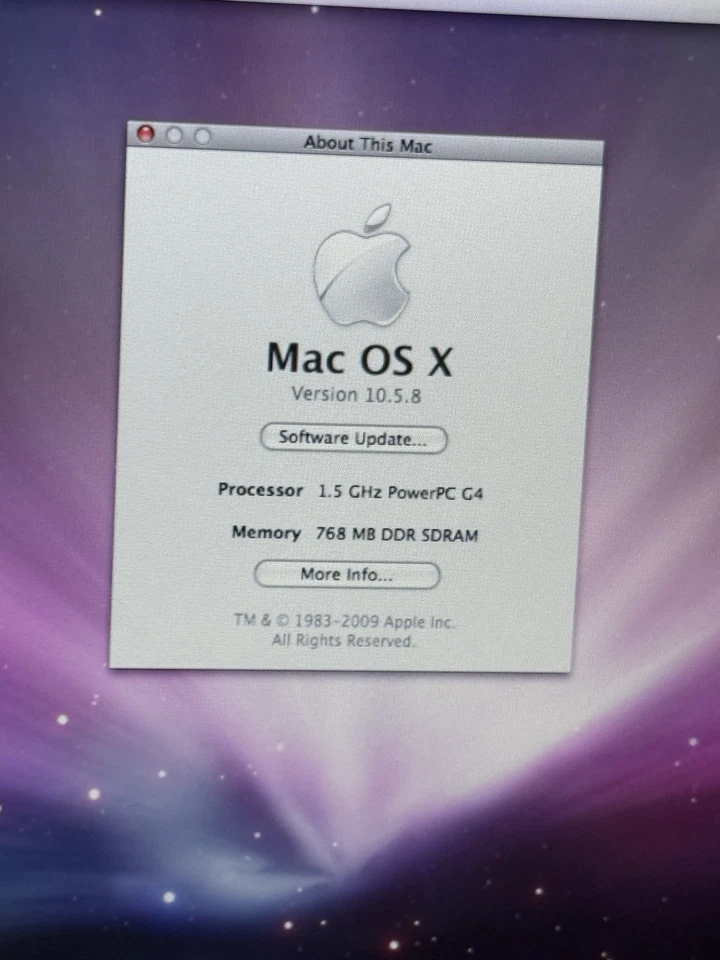Zoom the About This Mac window
This screenshot has height=960, width=720.
coord(203,136)
